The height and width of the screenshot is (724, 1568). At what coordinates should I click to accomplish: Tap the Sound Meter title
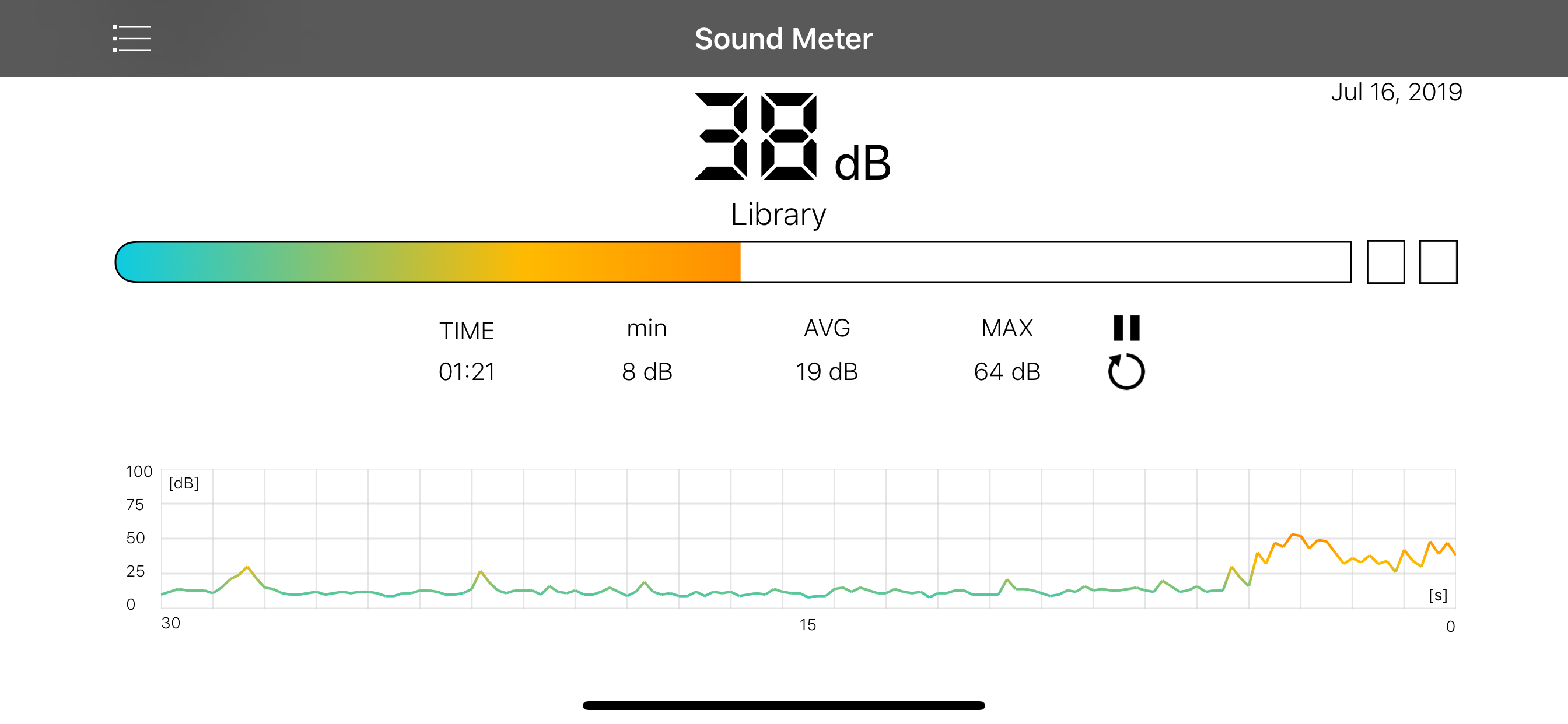click(784, 38)
